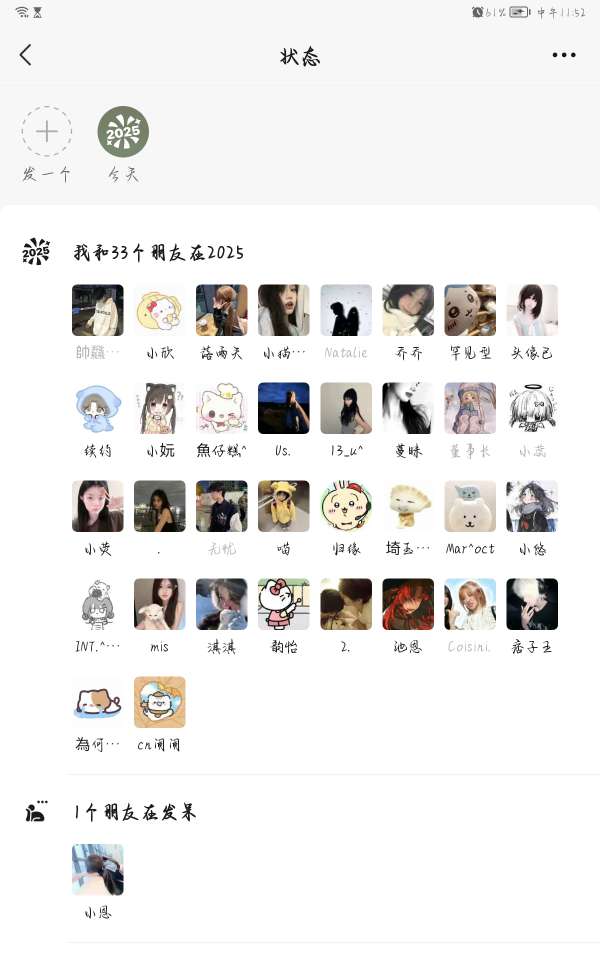Tap the 发一个 label
Image resolution: width=600 pixels, height=960 pixels.
point(47,174)
